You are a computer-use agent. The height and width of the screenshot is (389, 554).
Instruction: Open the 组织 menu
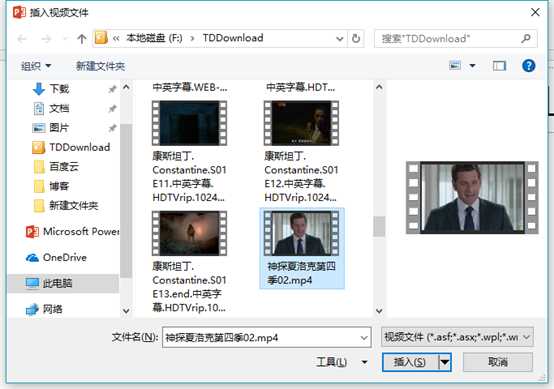(36, 66)
